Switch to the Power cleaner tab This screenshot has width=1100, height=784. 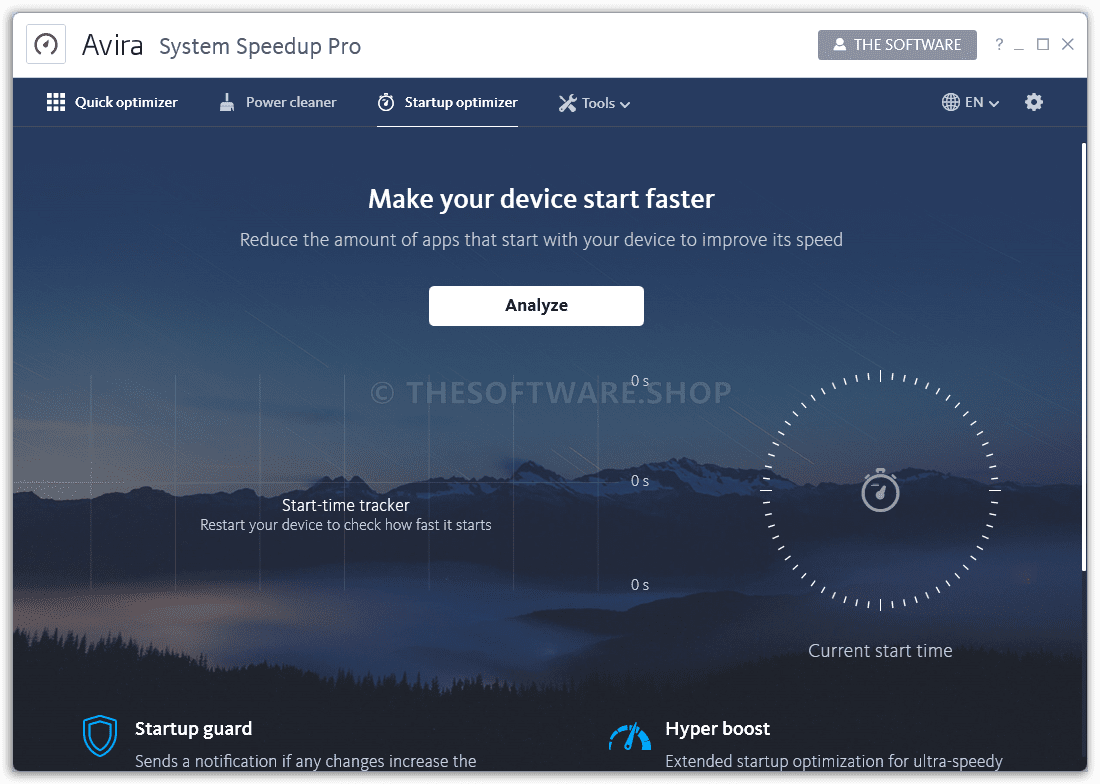coord(278,102)
